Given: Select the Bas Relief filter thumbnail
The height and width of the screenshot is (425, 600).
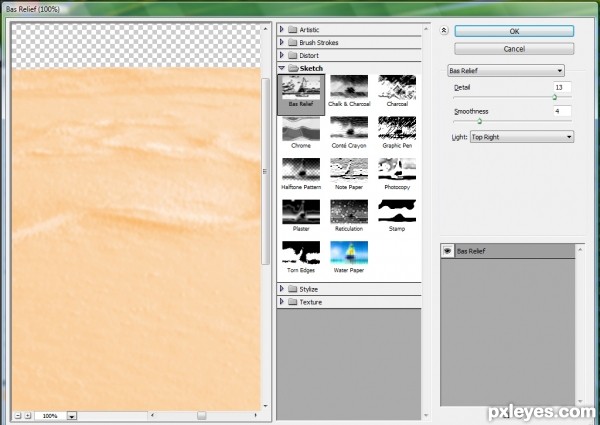Looking at the screenshot, I should (x=301, y=94).
